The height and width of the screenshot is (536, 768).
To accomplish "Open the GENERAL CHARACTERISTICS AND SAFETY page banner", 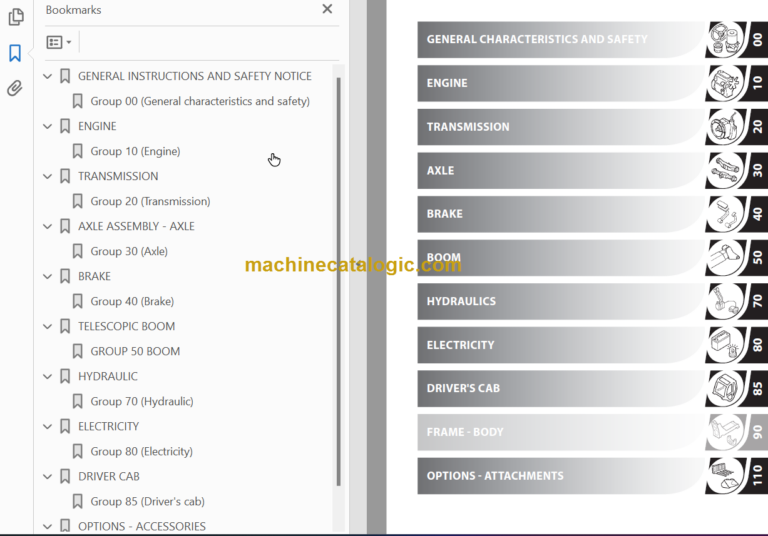I will click(561, 40).
